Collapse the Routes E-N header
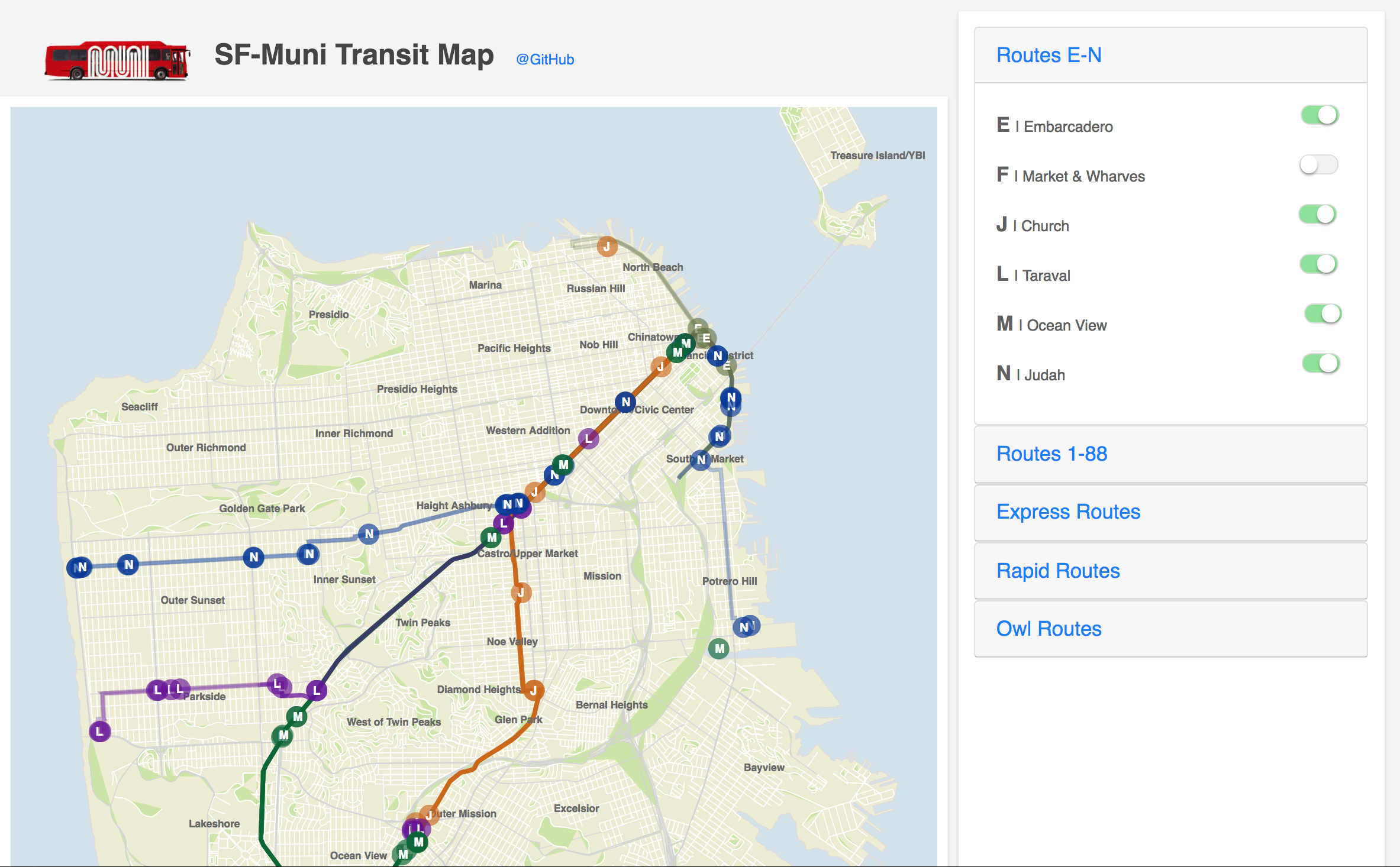The height and width of the screenshot is (867, 1400). point(1049,55)
